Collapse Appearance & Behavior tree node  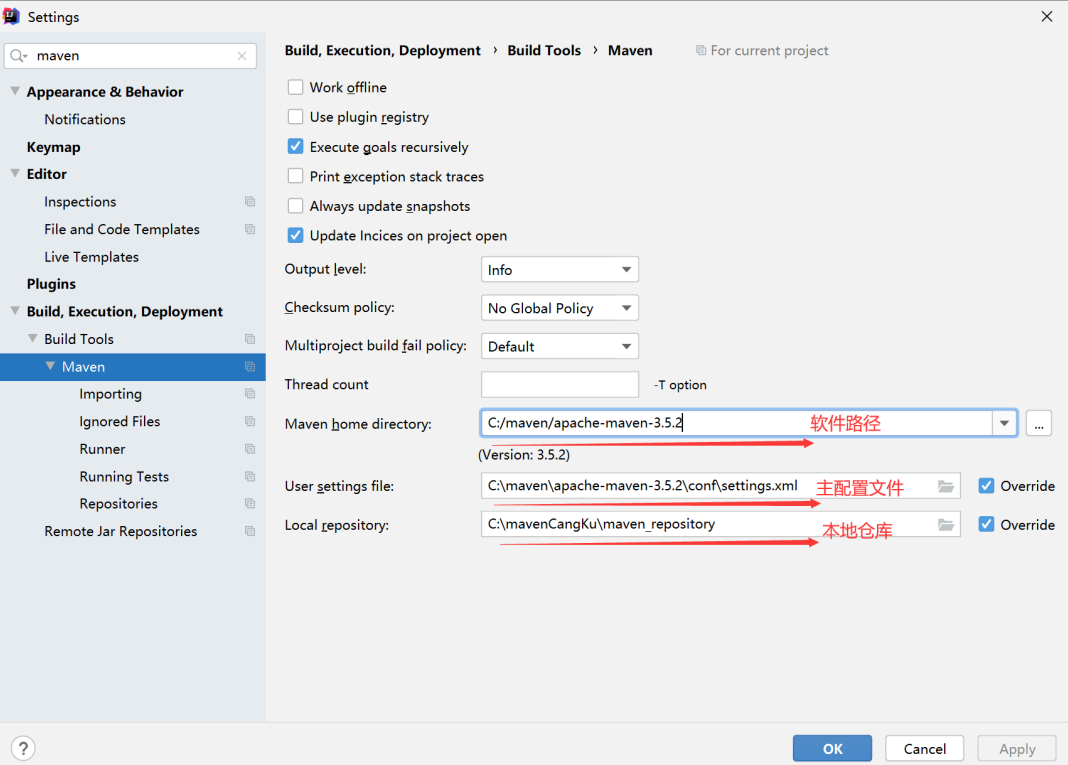pyautogui.click(x=15, y=91)
